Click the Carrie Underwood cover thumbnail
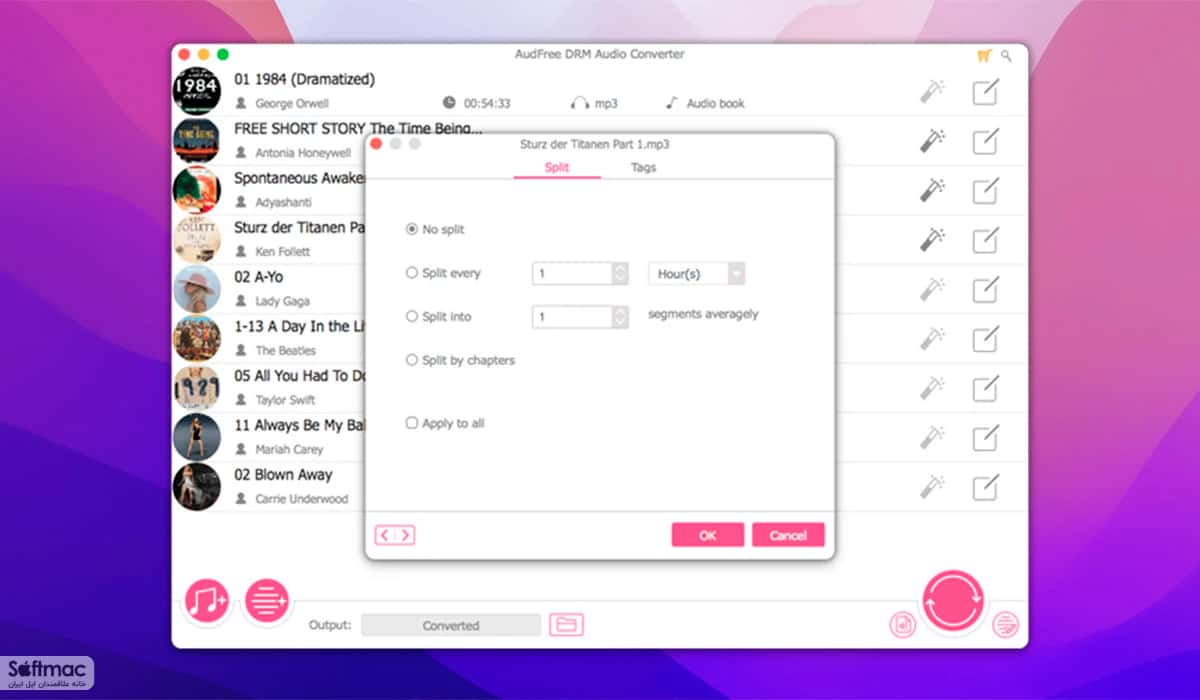Viewport: 1200px width, 700px height. pos(196,487)
